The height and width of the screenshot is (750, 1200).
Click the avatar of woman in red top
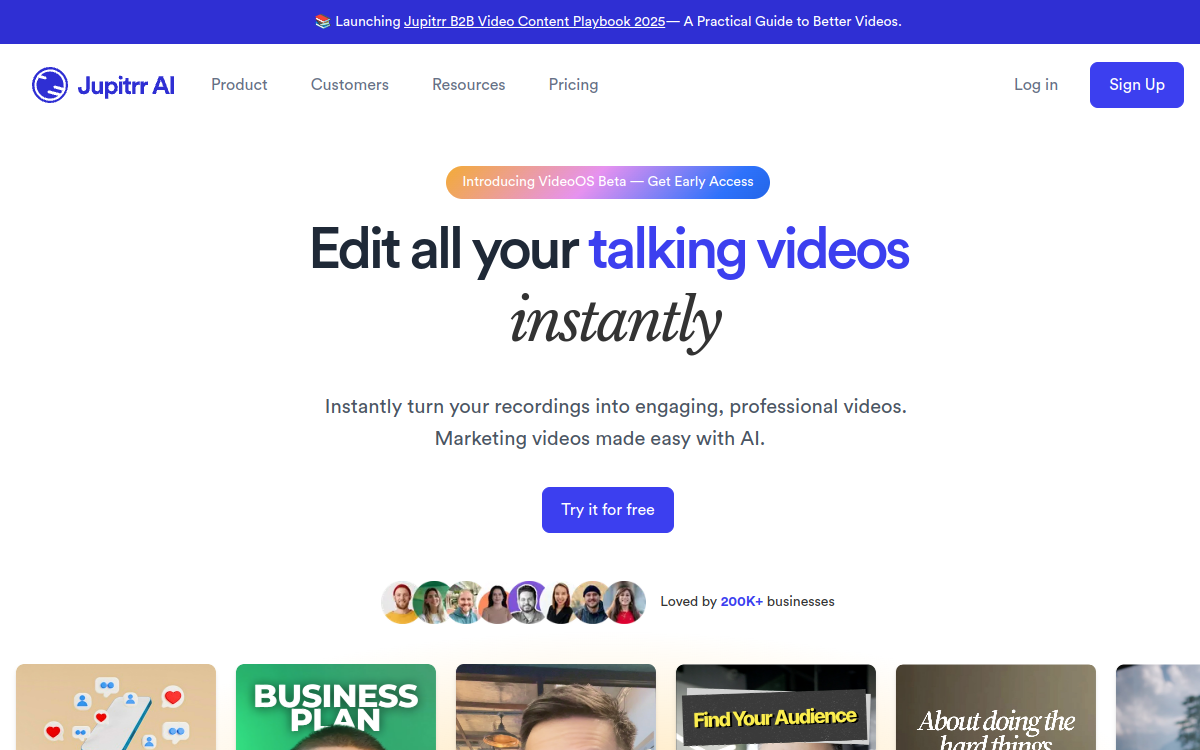(x=626, y=602)
